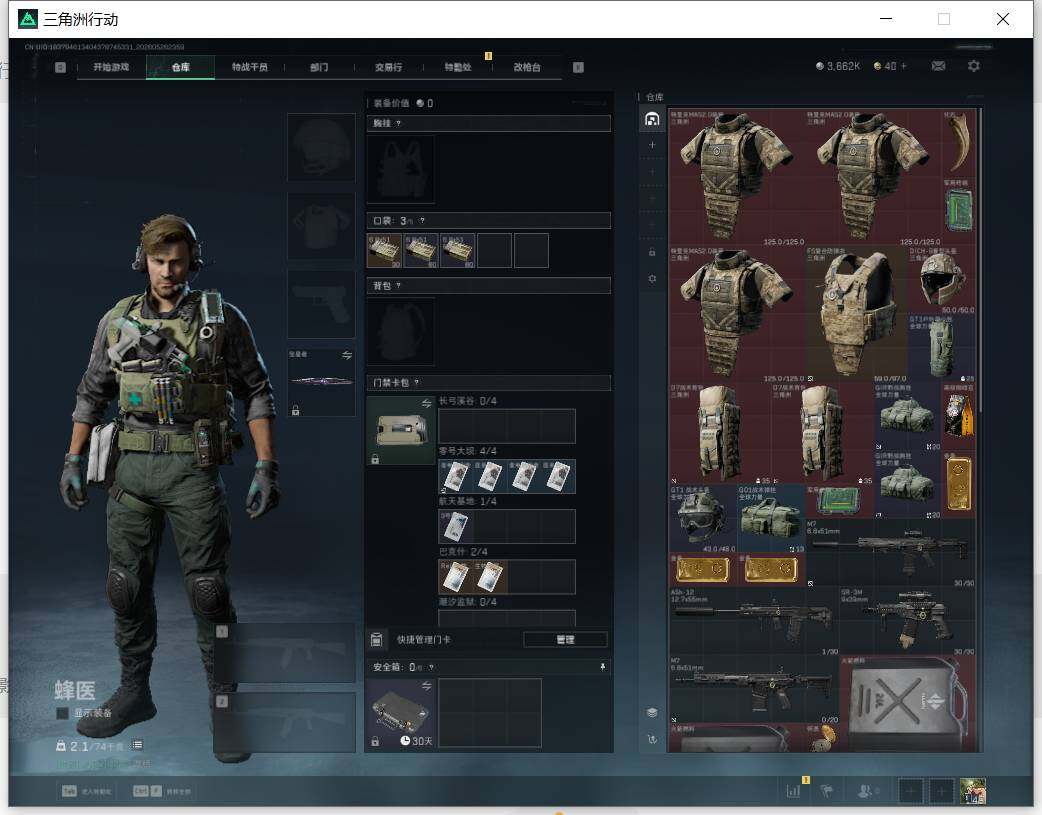Click the locked warehouse expansion icon
The height and width of the screenshot is (815, 1042).
tap(652, 253)
